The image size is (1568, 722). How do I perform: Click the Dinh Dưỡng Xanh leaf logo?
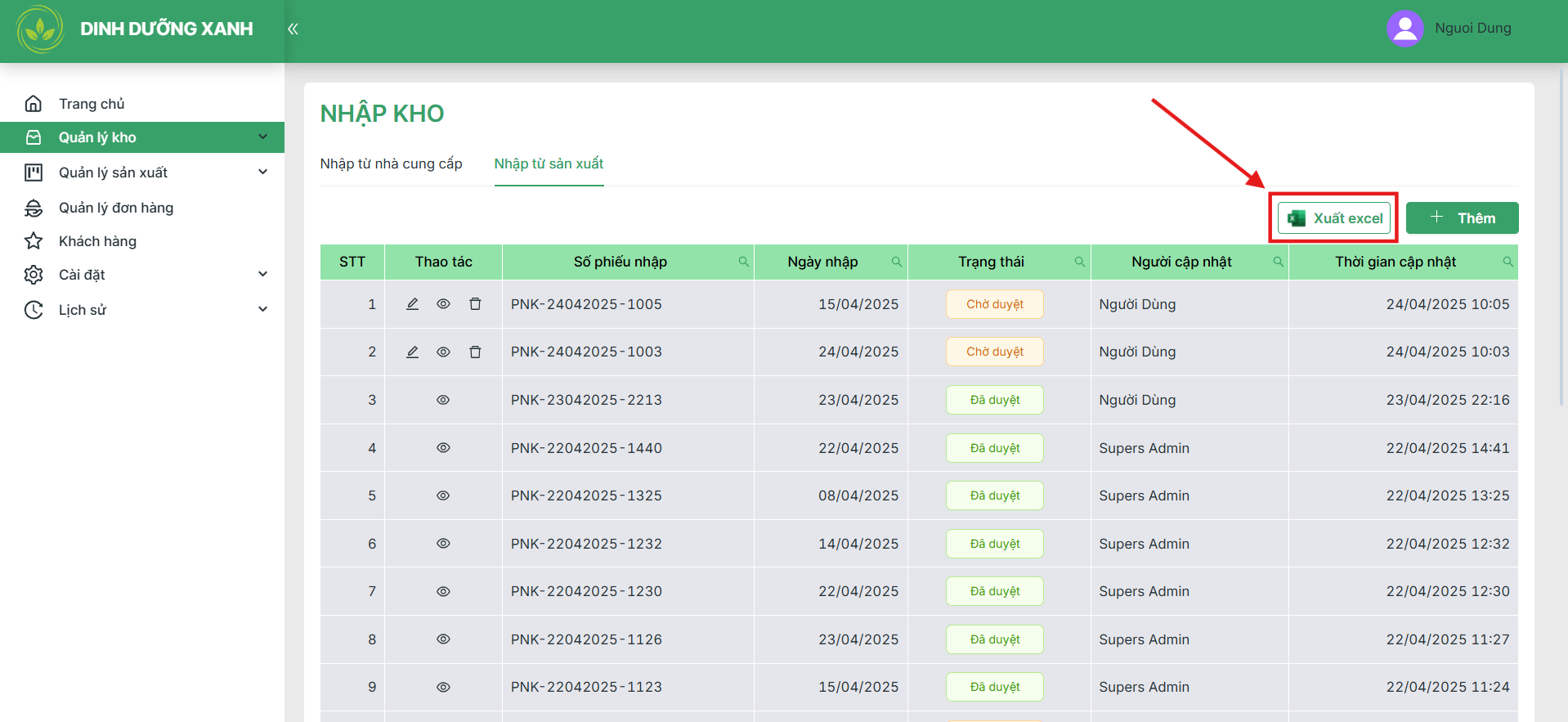click(x=40, y=29)
